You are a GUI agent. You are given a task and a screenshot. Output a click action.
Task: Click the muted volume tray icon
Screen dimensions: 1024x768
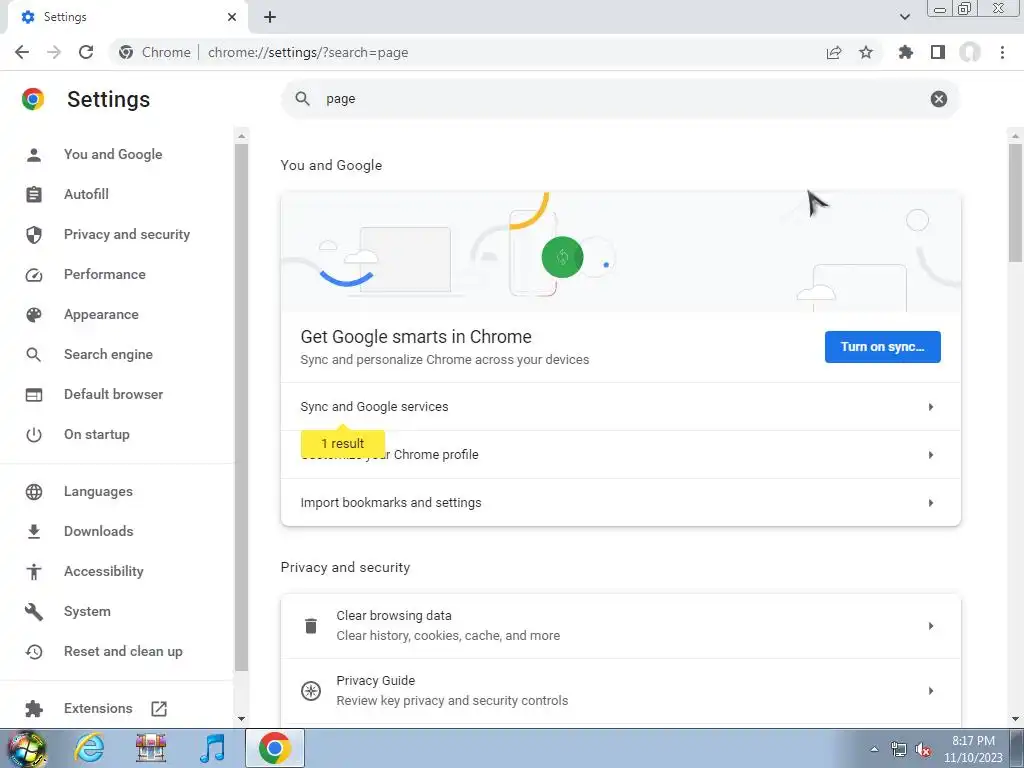(x=923, y=750)
